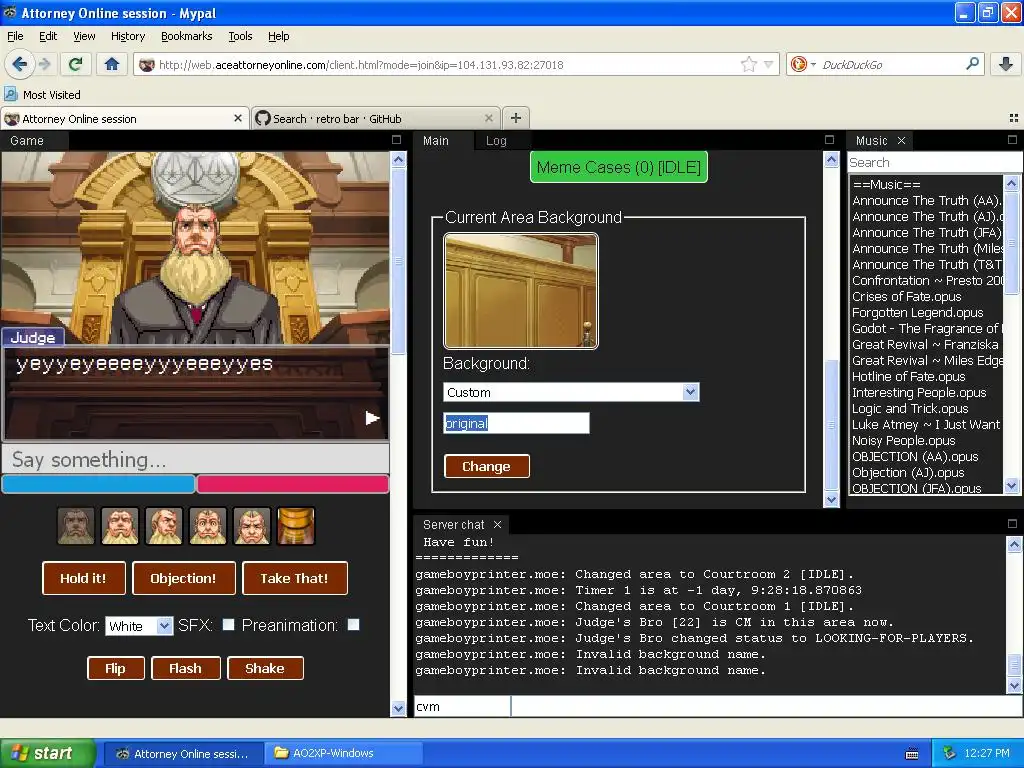
Task: Open the Bookmarks menu
Action: pyautogui.click(x=187, y=36)
